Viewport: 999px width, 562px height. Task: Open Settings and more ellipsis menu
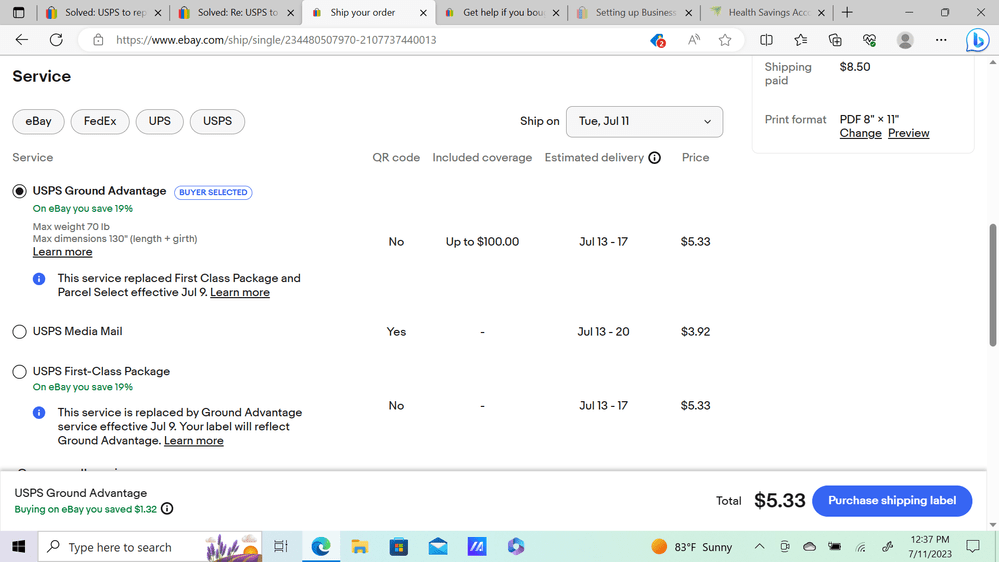tap(941, 40)
